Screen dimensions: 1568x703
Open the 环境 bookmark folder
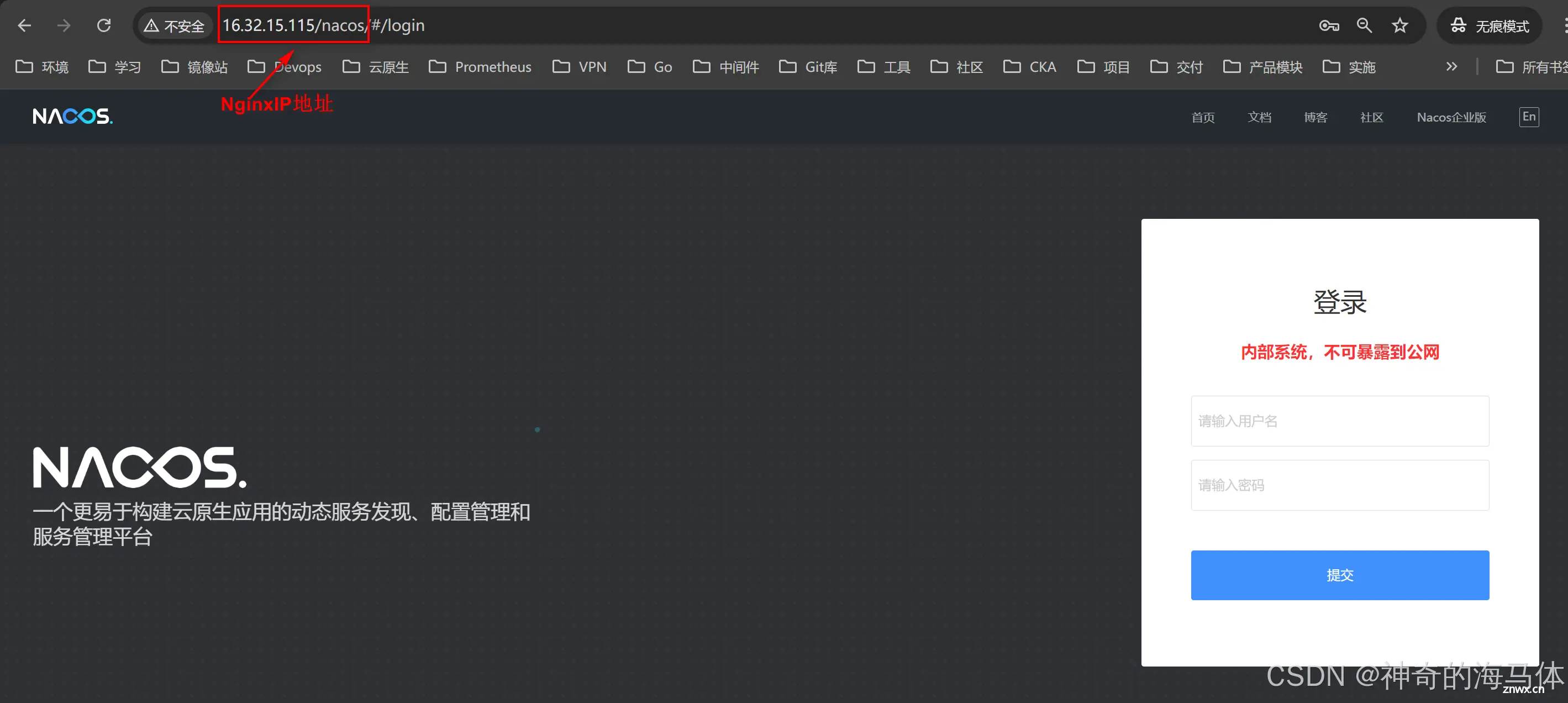pos(42,66)
